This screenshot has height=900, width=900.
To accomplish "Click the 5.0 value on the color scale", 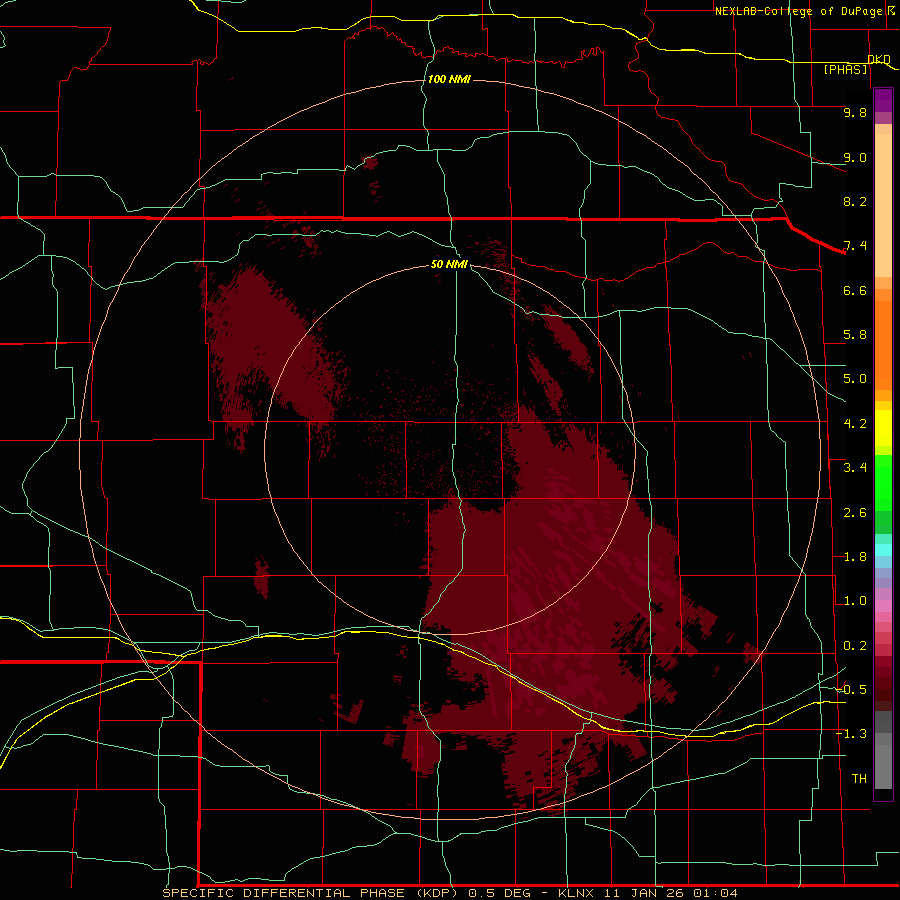I will (x=855, y=379).
